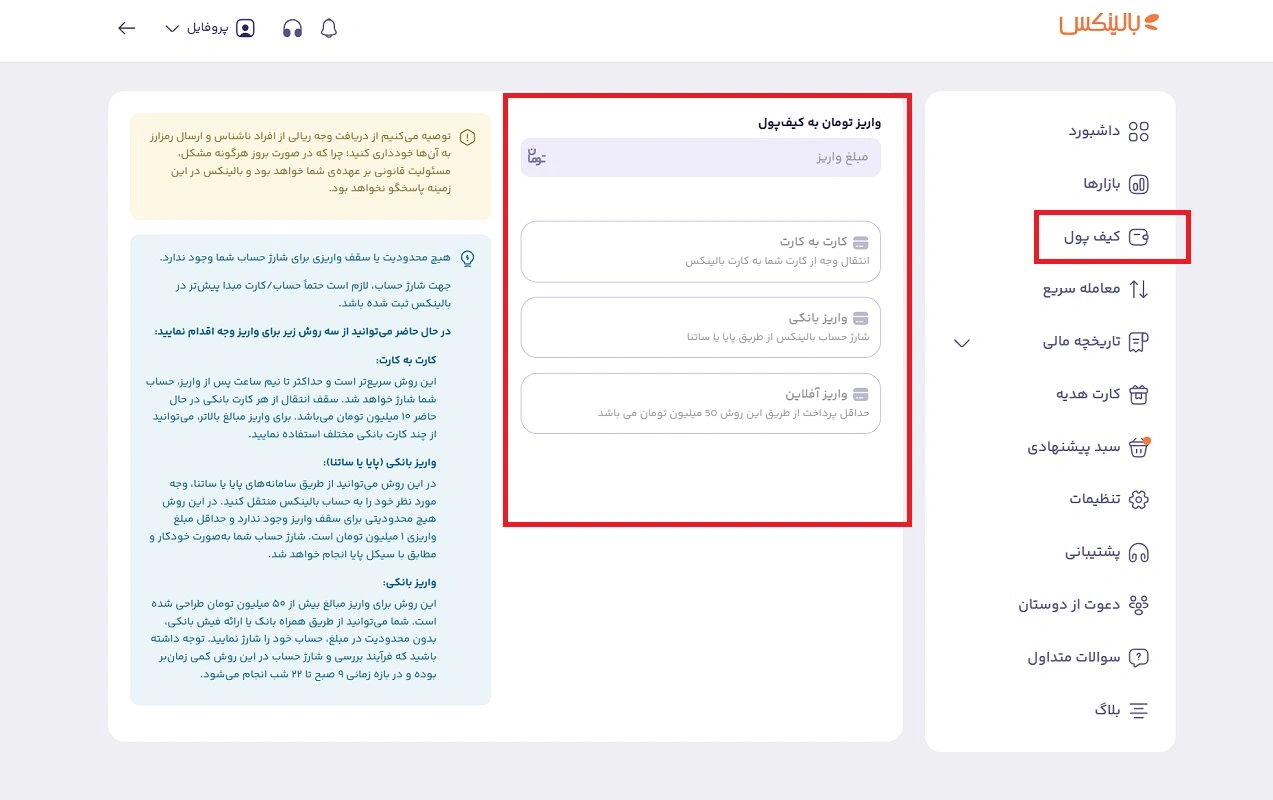
Task: Click the info section heading کارت به کارت:
Action: coord(407,360)
